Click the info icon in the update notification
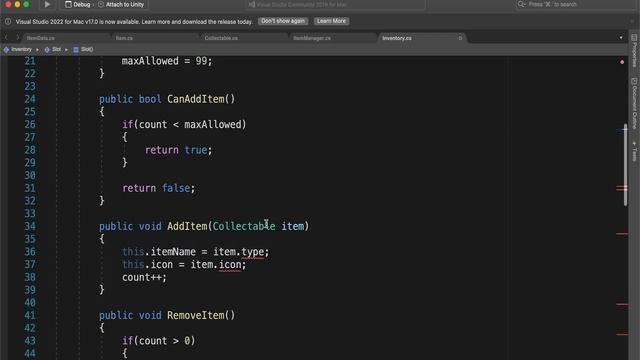Image resolution: width=640 pixels, height=360 pixels. pos(8,22)
